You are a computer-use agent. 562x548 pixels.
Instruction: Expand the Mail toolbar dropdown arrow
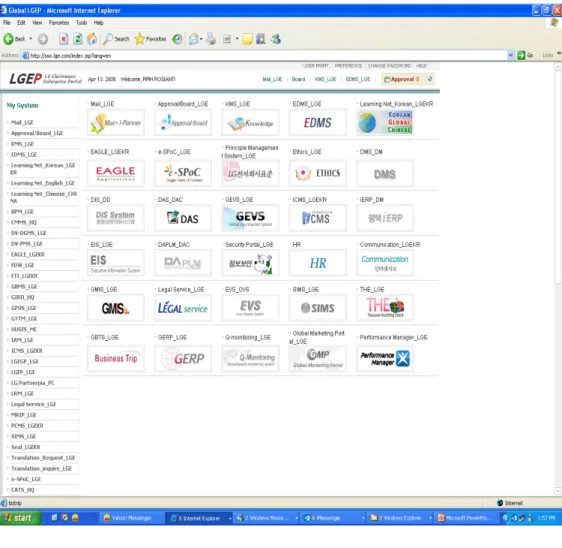click(201, 39)
